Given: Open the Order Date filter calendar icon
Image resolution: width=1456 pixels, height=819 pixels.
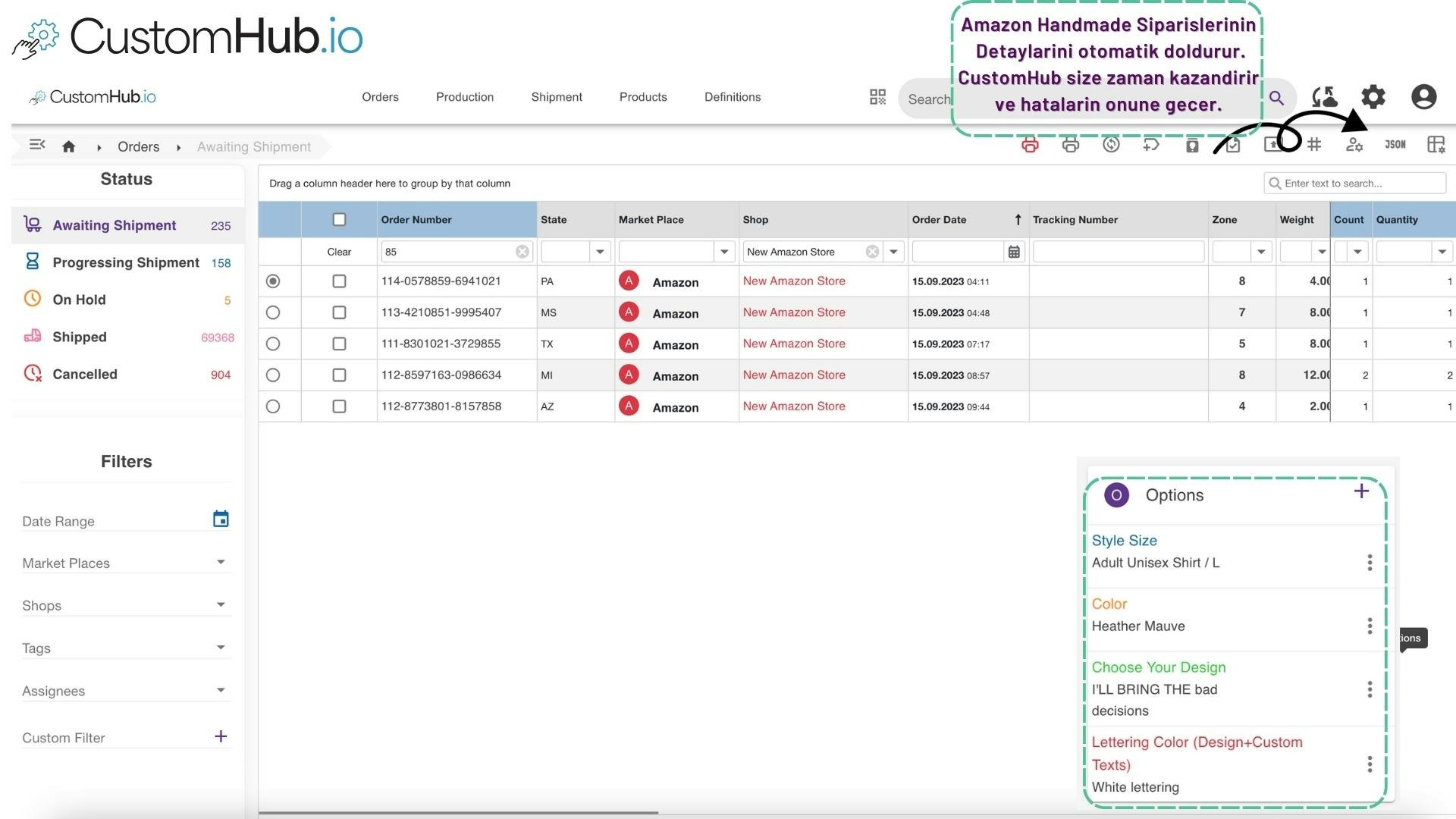Looking at the screenshot, I should [x=1014, y=252].
